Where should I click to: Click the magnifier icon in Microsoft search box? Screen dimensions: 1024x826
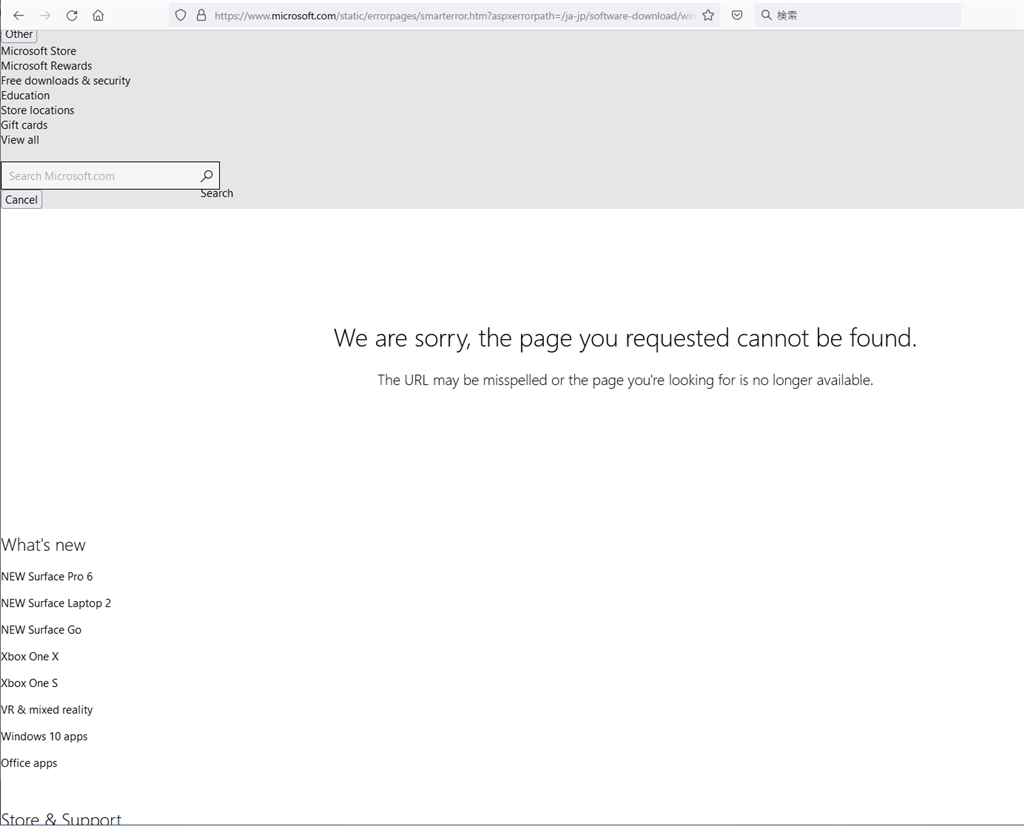pyautogui.click(x=207, y=176)
